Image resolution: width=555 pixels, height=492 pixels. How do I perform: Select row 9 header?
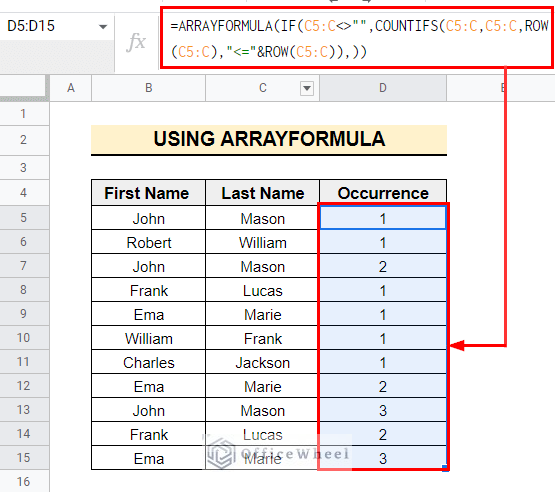click(23, 314)
